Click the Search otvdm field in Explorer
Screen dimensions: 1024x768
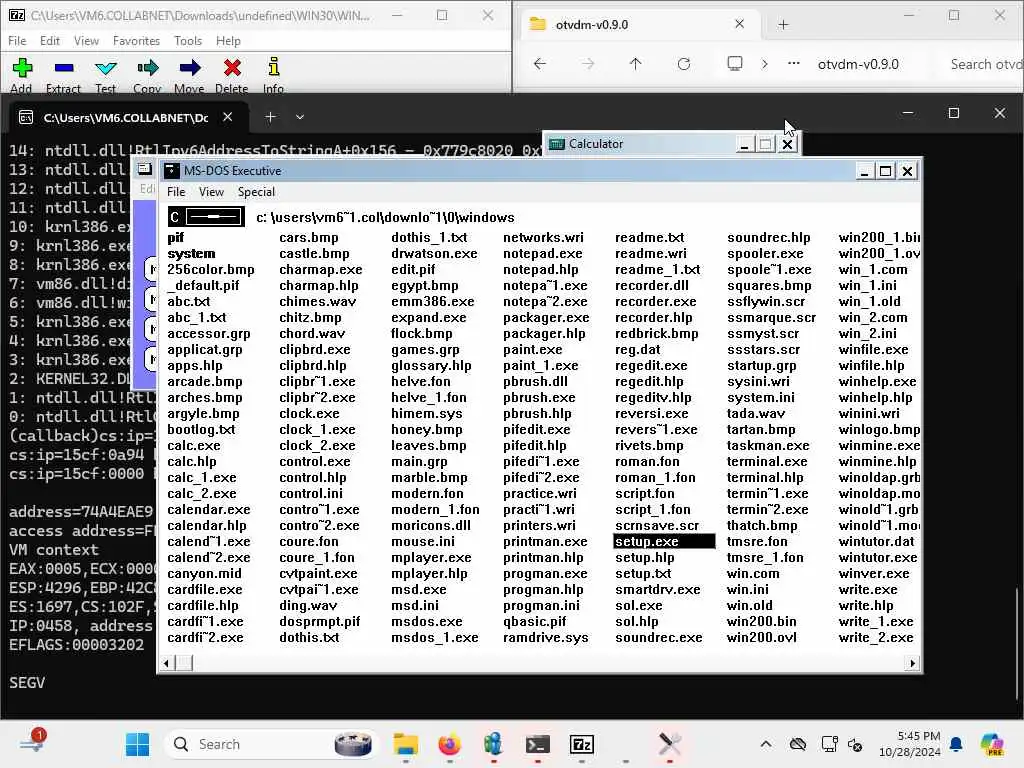coord(985,64)
